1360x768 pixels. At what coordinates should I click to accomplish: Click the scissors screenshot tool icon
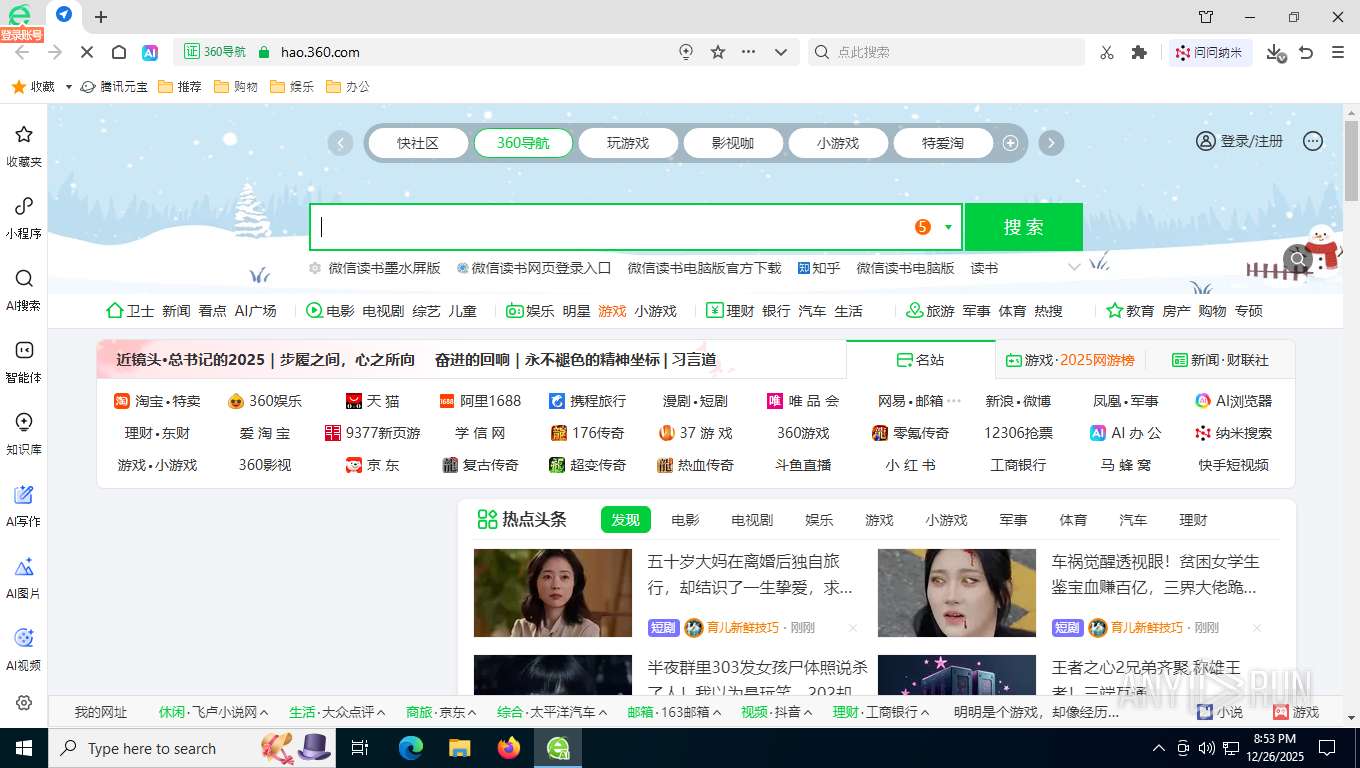[x=1106, y=52]
